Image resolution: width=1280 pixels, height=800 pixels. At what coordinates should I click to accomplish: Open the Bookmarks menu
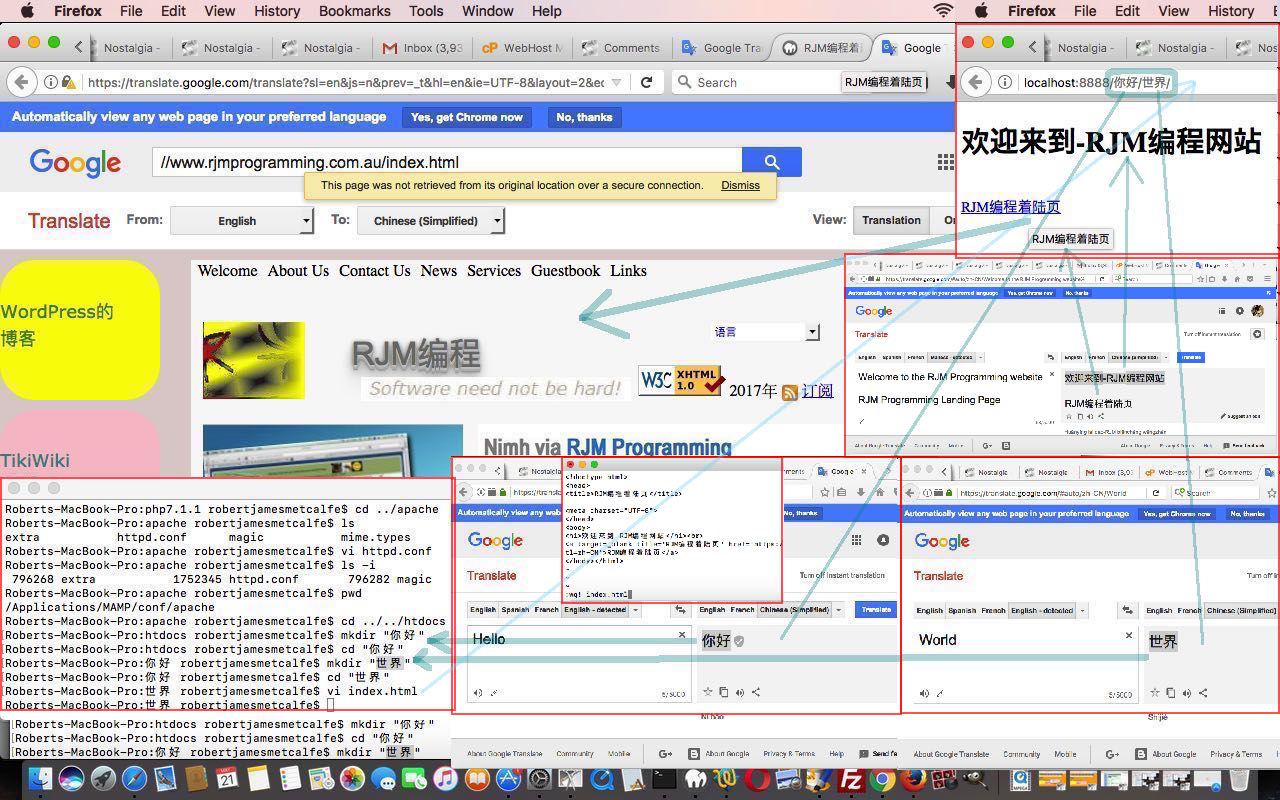tap(354, 11)
